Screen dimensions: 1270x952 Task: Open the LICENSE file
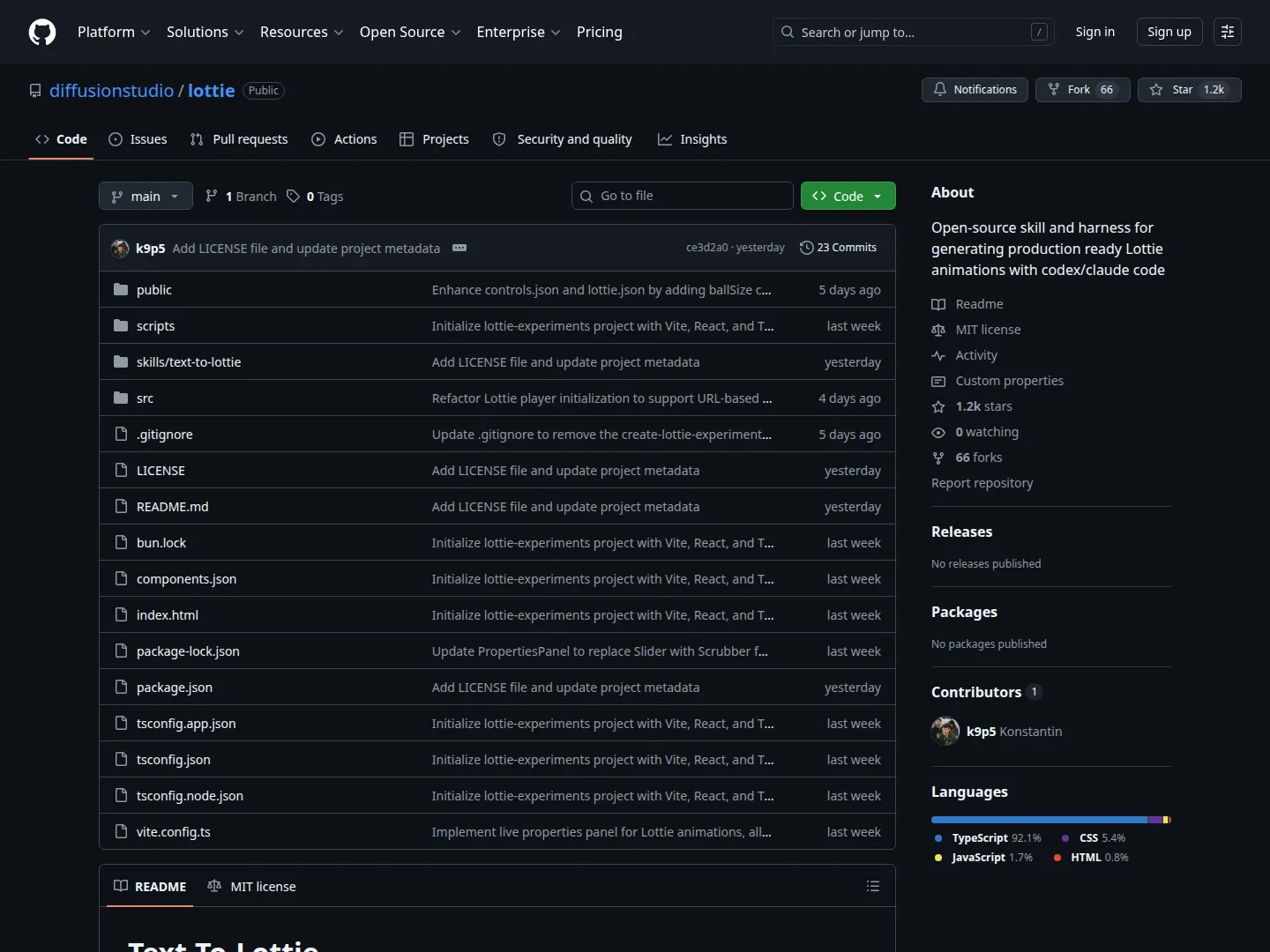[x=161, y=470]
